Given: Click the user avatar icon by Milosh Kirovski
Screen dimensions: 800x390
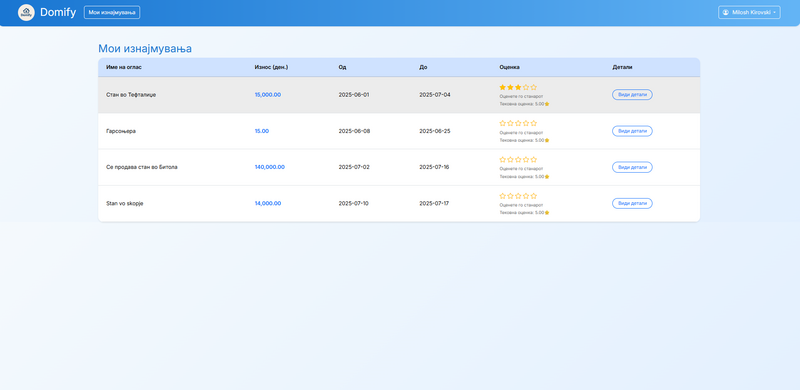Looking at the screenshot, I should pyautogui.click(x=726, y=12).
